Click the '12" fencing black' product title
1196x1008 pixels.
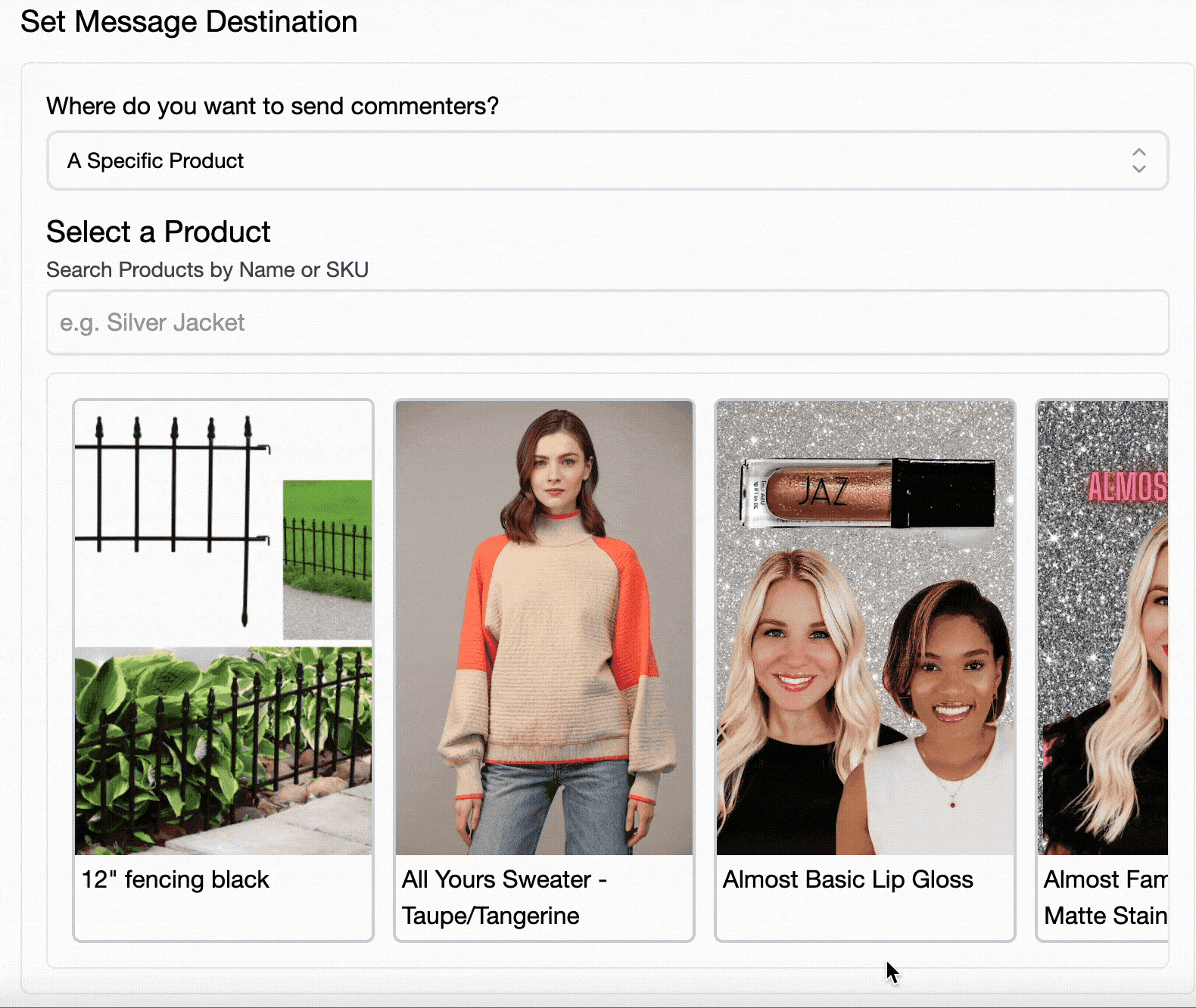(176, 880)
